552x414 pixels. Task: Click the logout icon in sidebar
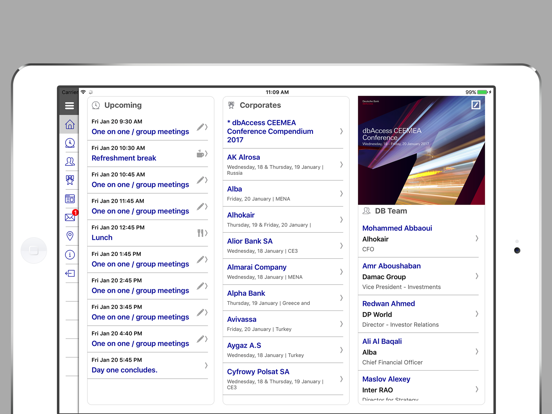70,273
